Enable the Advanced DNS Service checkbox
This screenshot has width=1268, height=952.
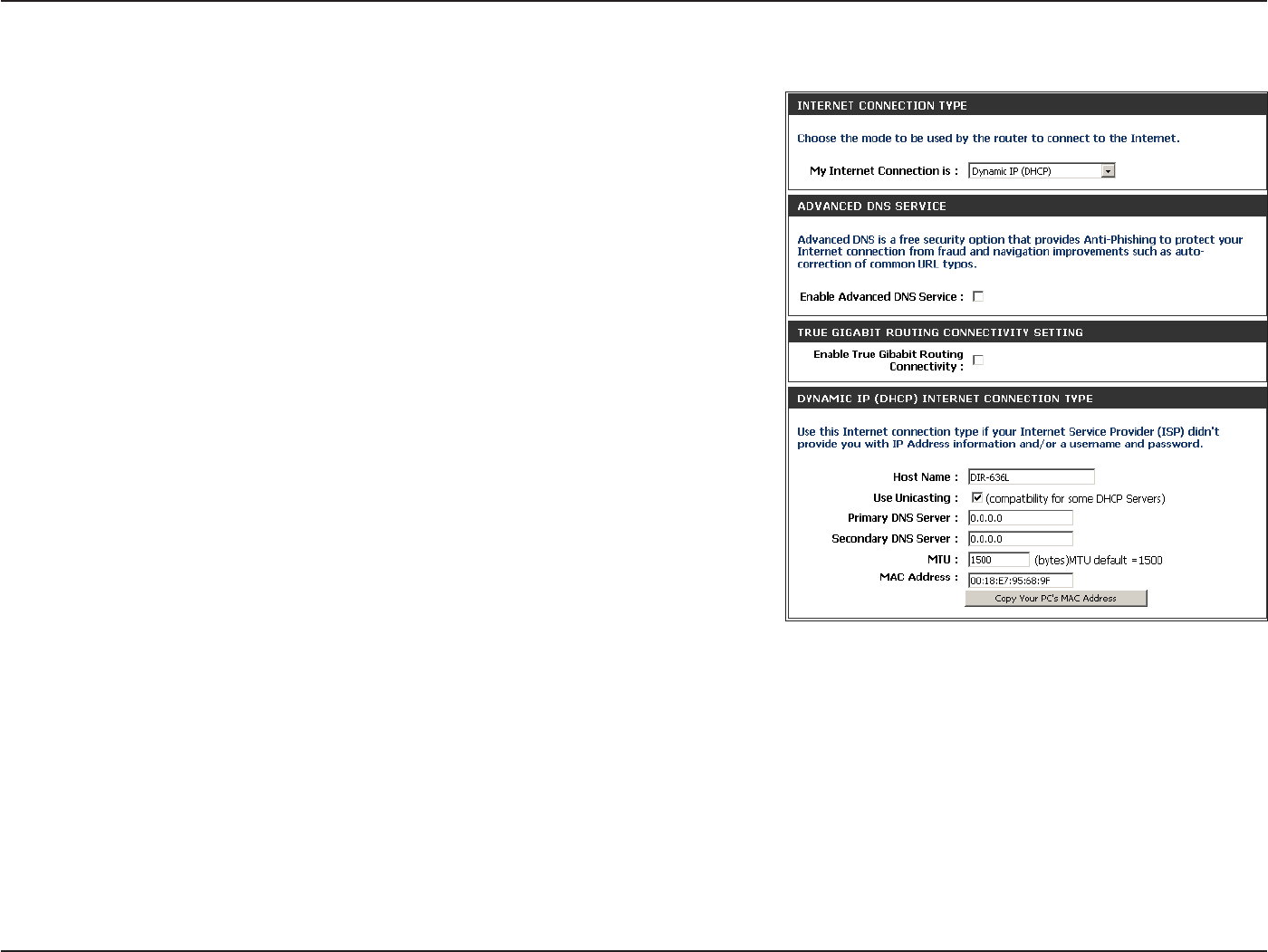coord(978,296)
